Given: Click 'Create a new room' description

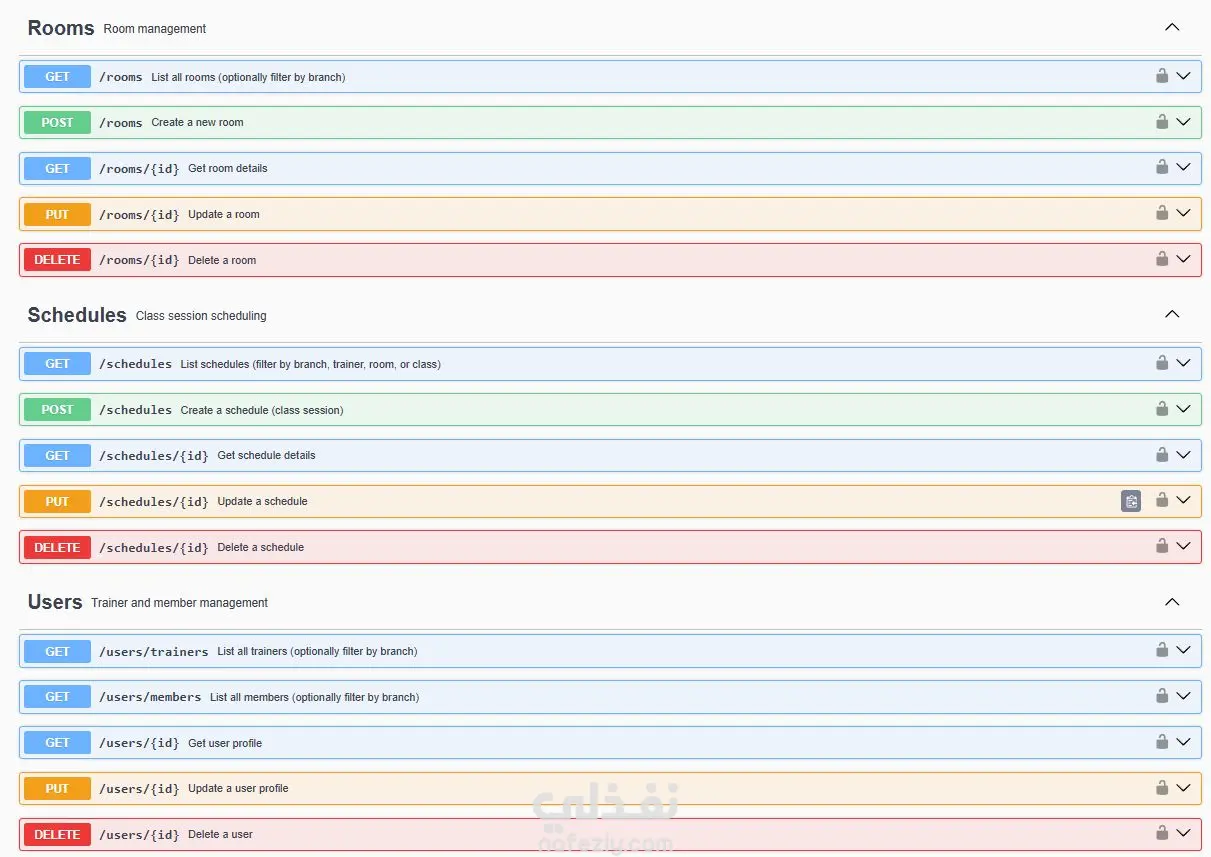Looking at the screenshot, I should tap(197, 122).
